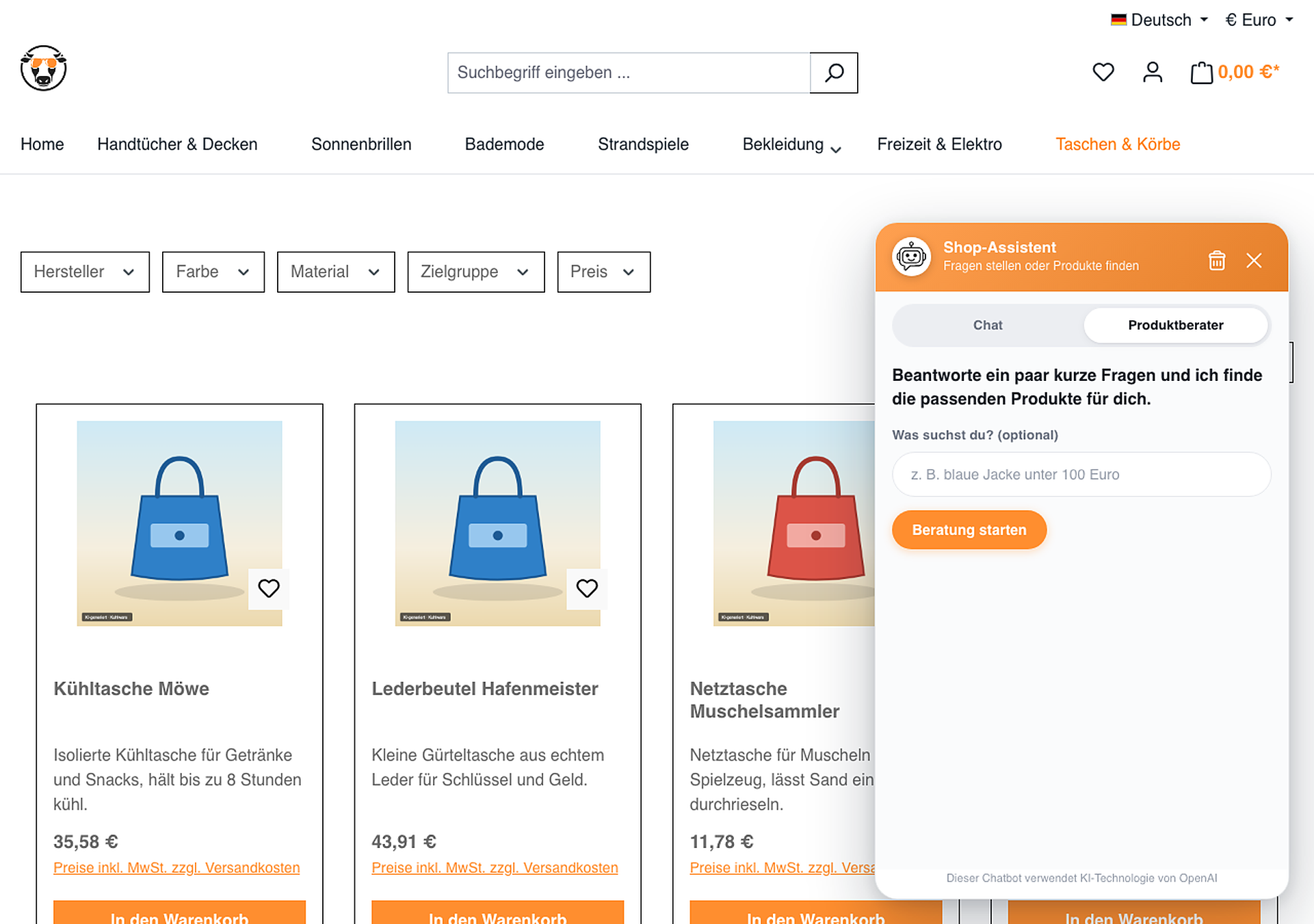Open the user account icon
Image resolution: width=1314 pixels, height=924 pixels.
pos(1152,72)
